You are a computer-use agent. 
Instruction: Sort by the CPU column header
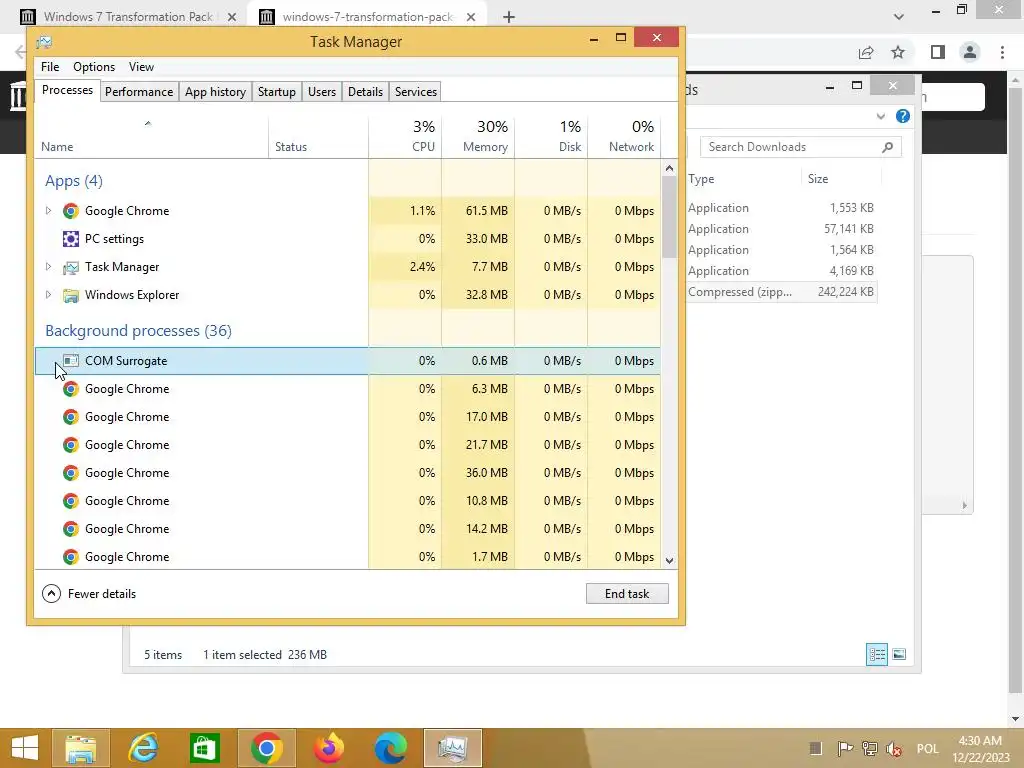click(406, 136)
